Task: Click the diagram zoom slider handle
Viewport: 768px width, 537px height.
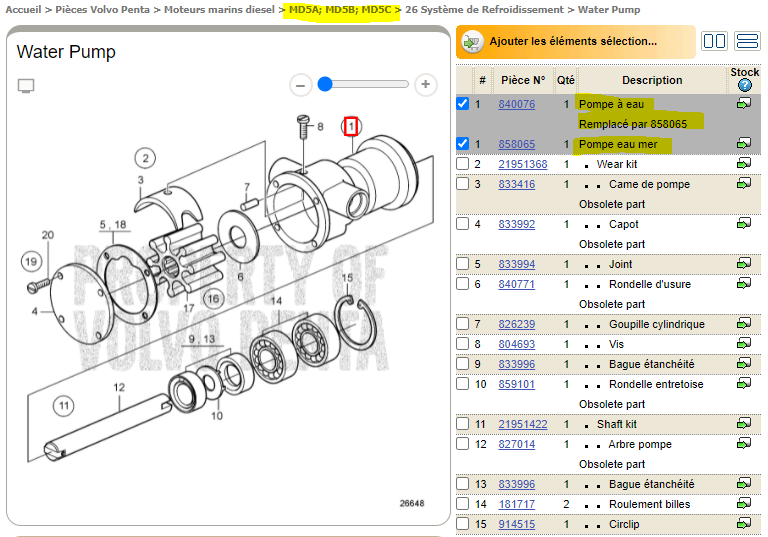Action: (325, 84)
